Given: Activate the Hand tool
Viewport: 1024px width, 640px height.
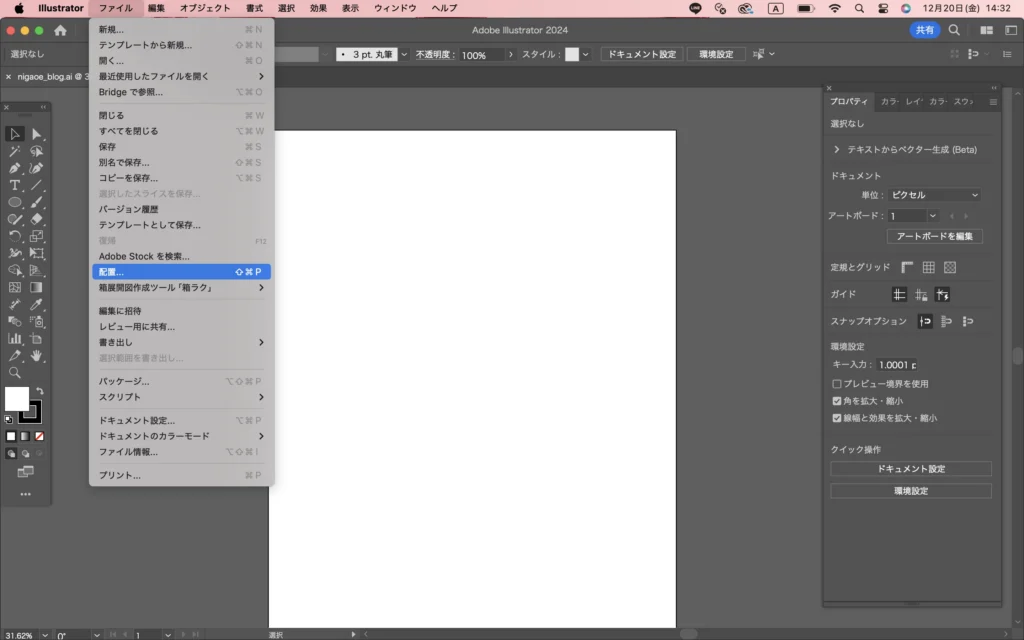Looking at the screenshot, I should click(37, 355).
